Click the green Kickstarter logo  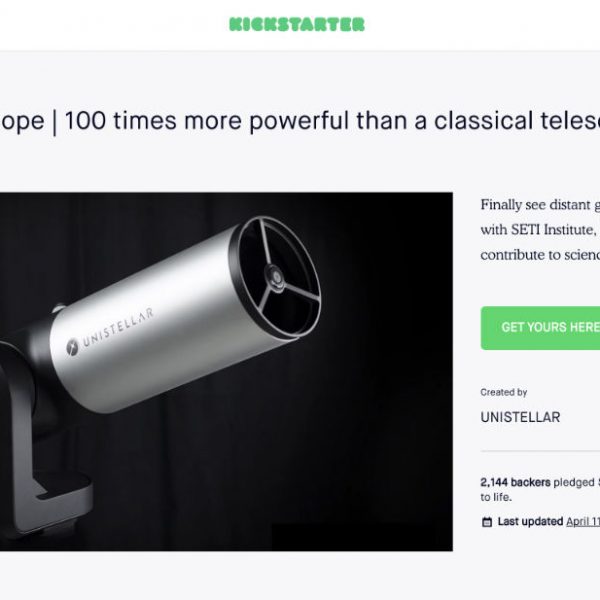click(x=297, y=24)
